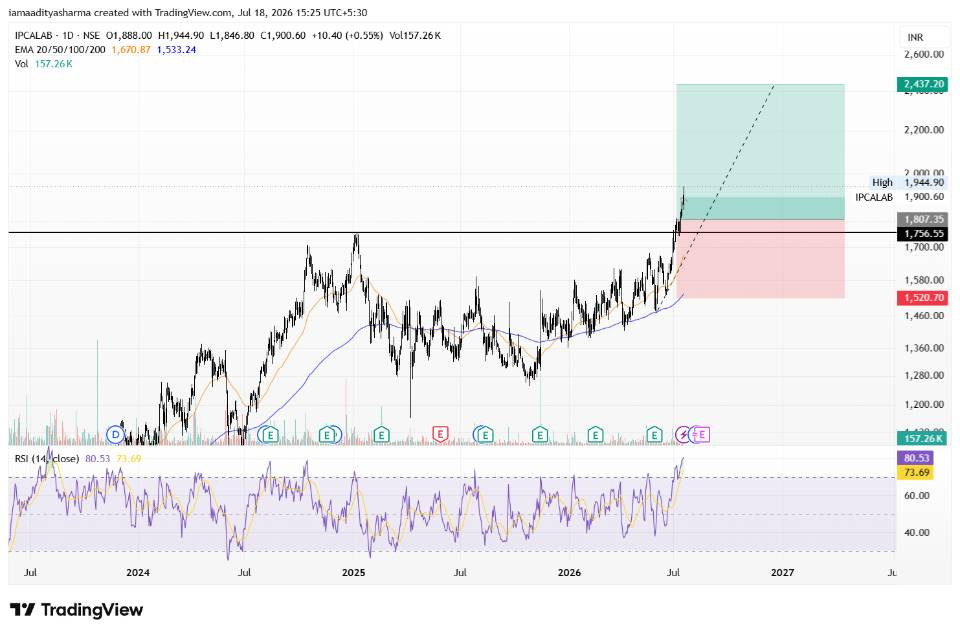
Task: Select the RSI (14, close) indicator legend
Action: click(47, 459)
